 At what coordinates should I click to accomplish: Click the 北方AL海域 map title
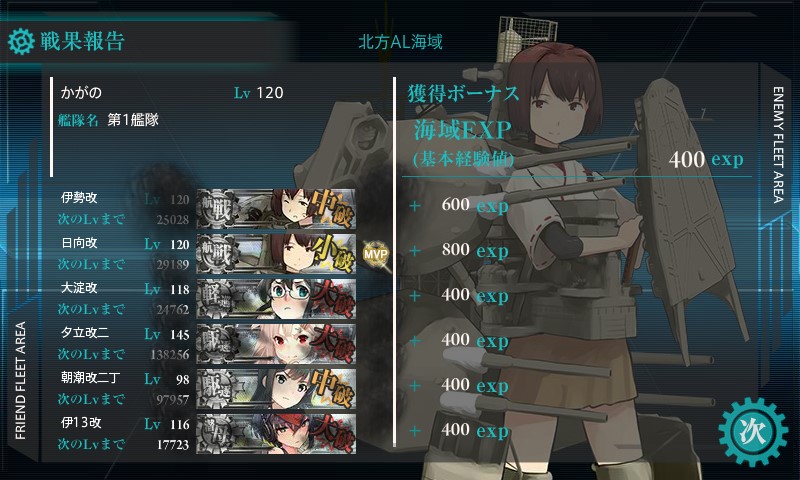(x=400, y=41)
